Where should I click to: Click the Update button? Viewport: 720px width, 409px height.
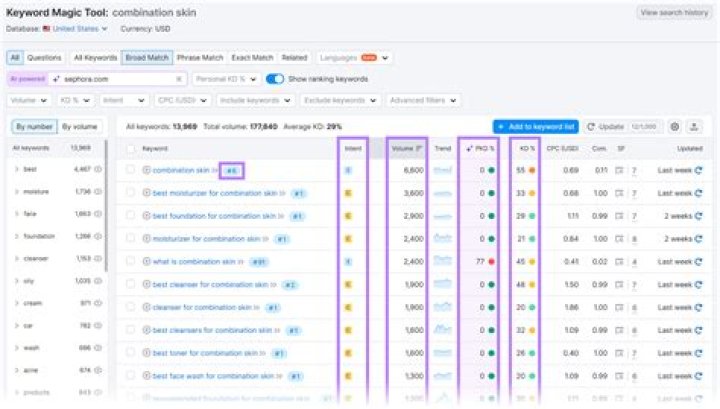[x=623, y=127]
